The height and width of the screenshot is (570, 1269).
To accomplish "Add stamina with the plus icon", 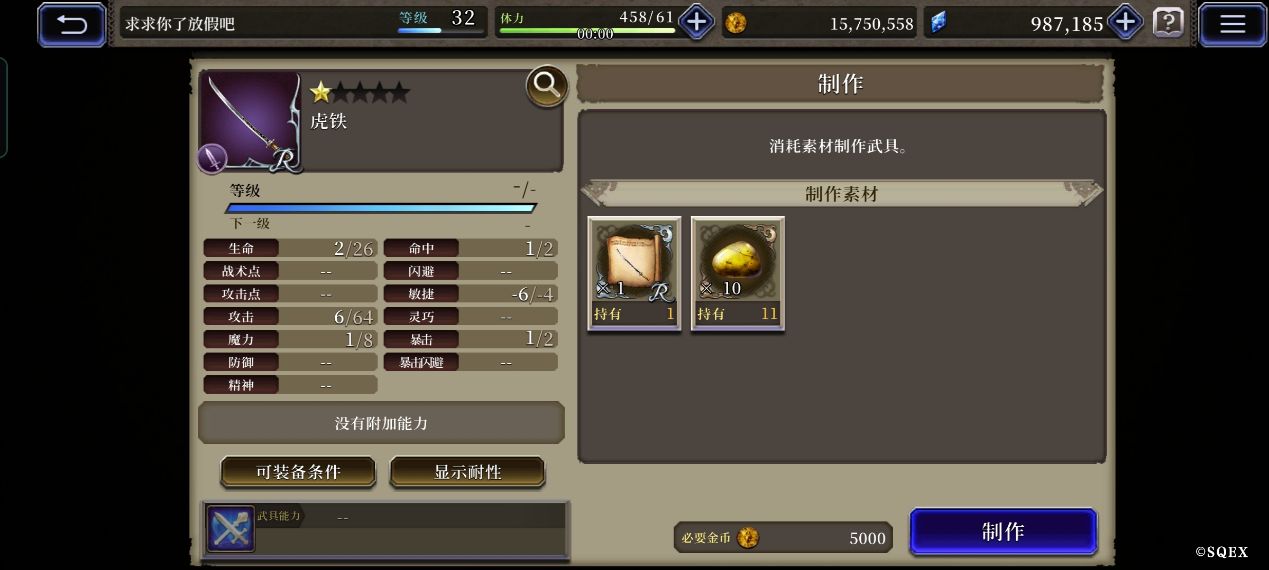I will coord(696,22).
